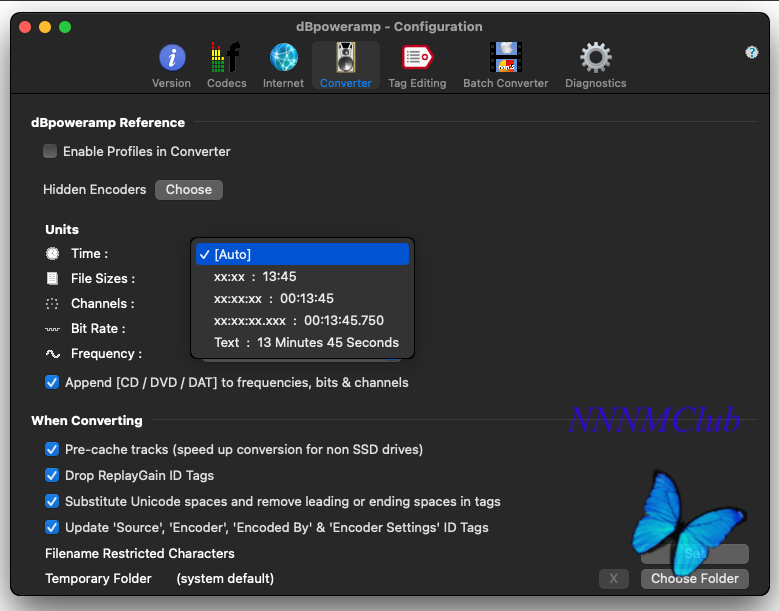Click the Units heading
This screenshot has width=779, height=611.
click(62, 229)
